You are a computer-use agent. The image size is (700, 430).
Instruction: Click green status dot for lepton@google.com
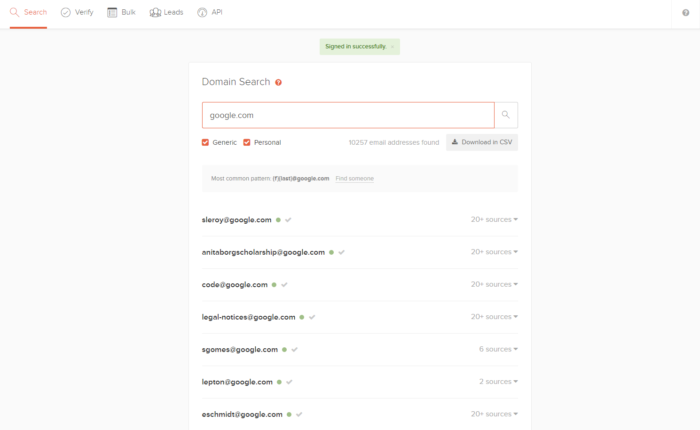(279, 382)
